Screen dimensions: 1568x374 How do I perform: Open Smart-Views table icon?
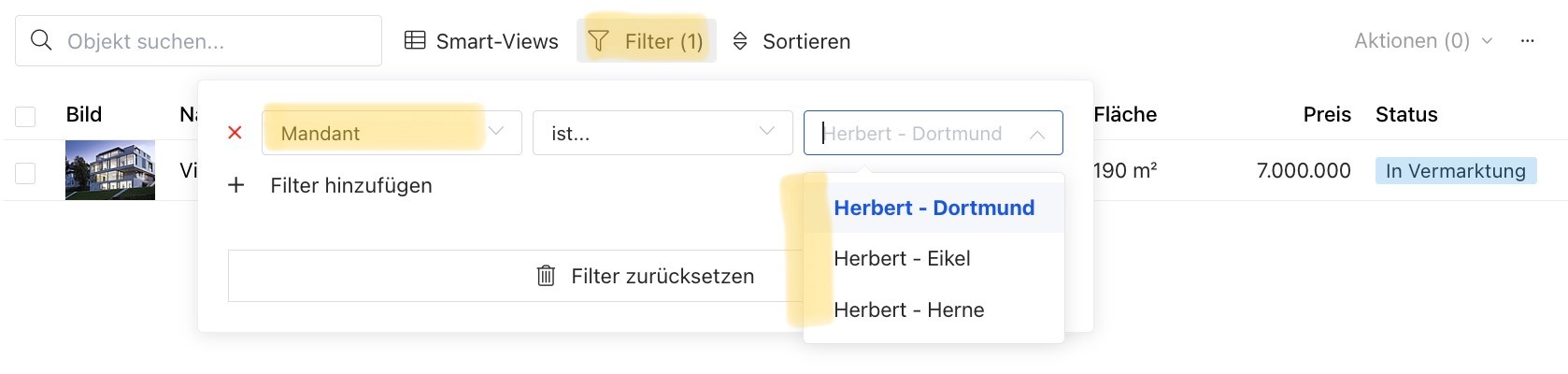(x=415, y=40)
